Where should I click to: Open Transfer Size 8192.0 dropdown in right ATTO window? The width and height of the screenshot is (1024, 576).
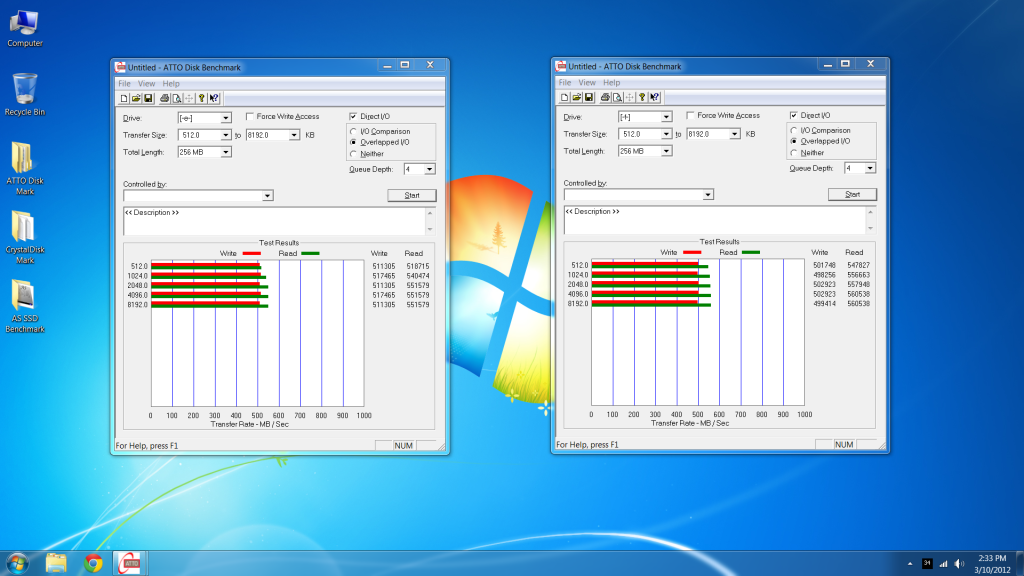point(735,134)
